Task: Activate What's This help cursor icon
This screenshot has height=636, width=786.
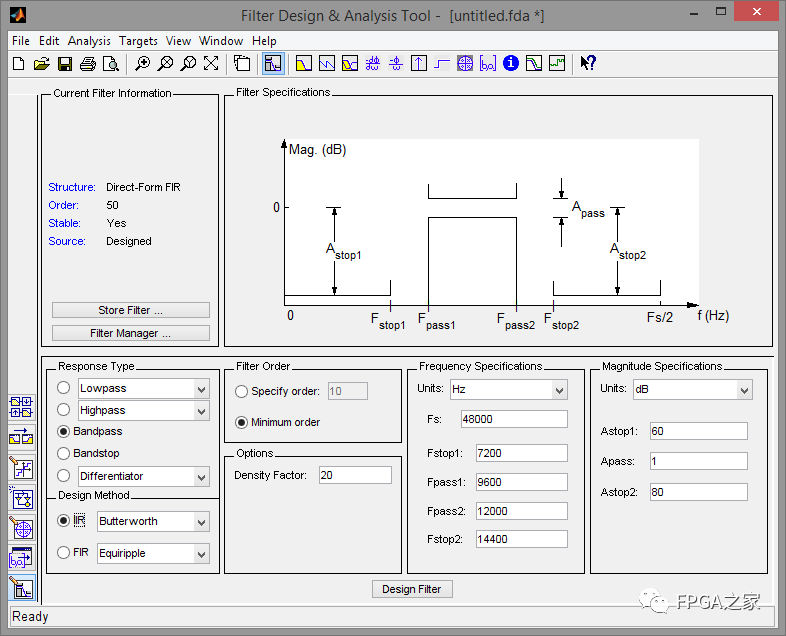Action: 588,63
